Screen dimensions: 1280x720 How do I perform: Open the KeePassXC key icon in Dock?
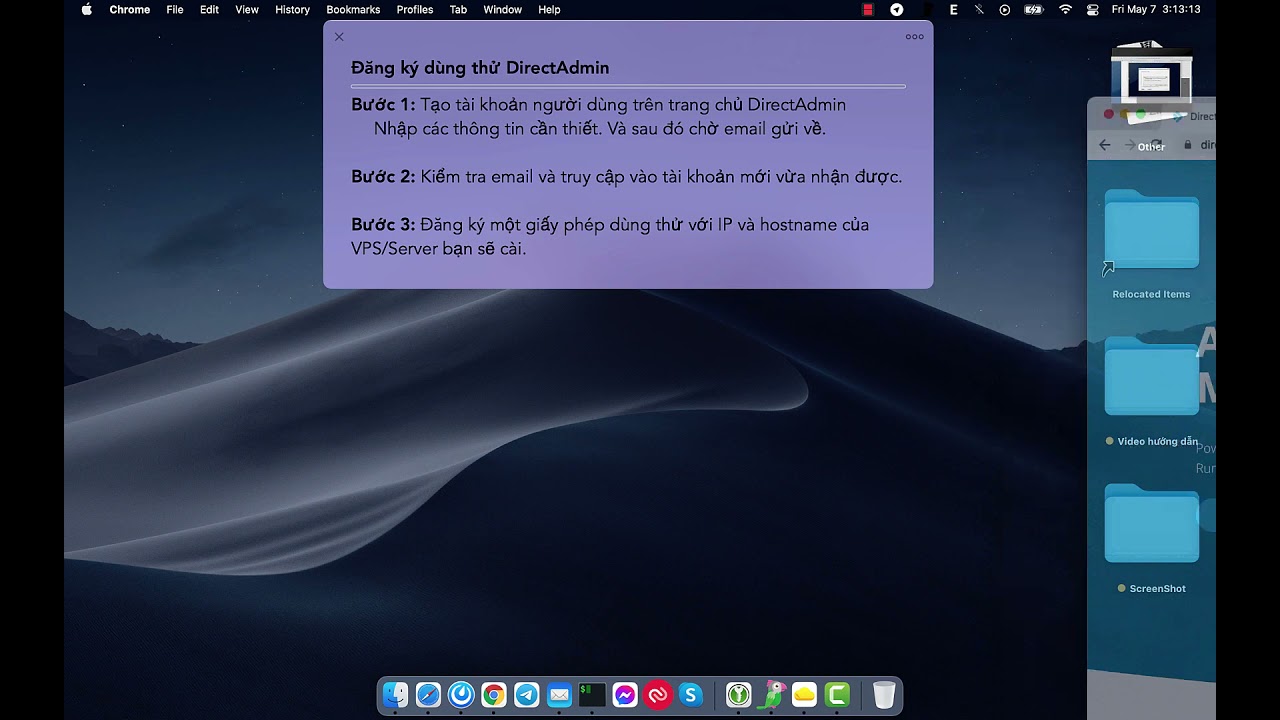coord(739,695)
